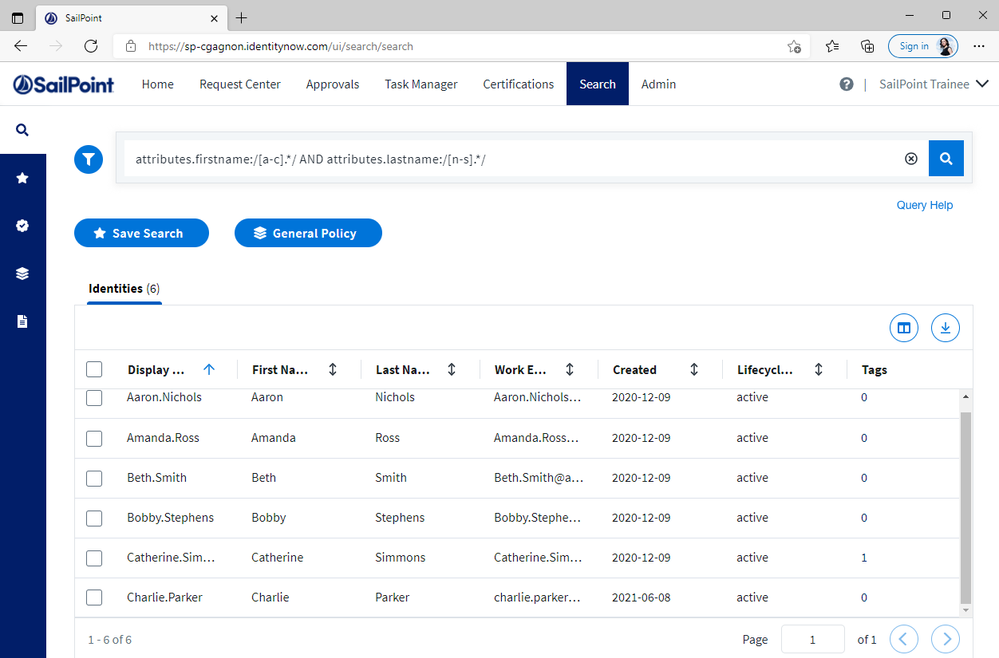Click the filter funnel icon beside search bar
The height and width of the screenshot is (658, 999).
pyautogui.click(x=89, y=159)
